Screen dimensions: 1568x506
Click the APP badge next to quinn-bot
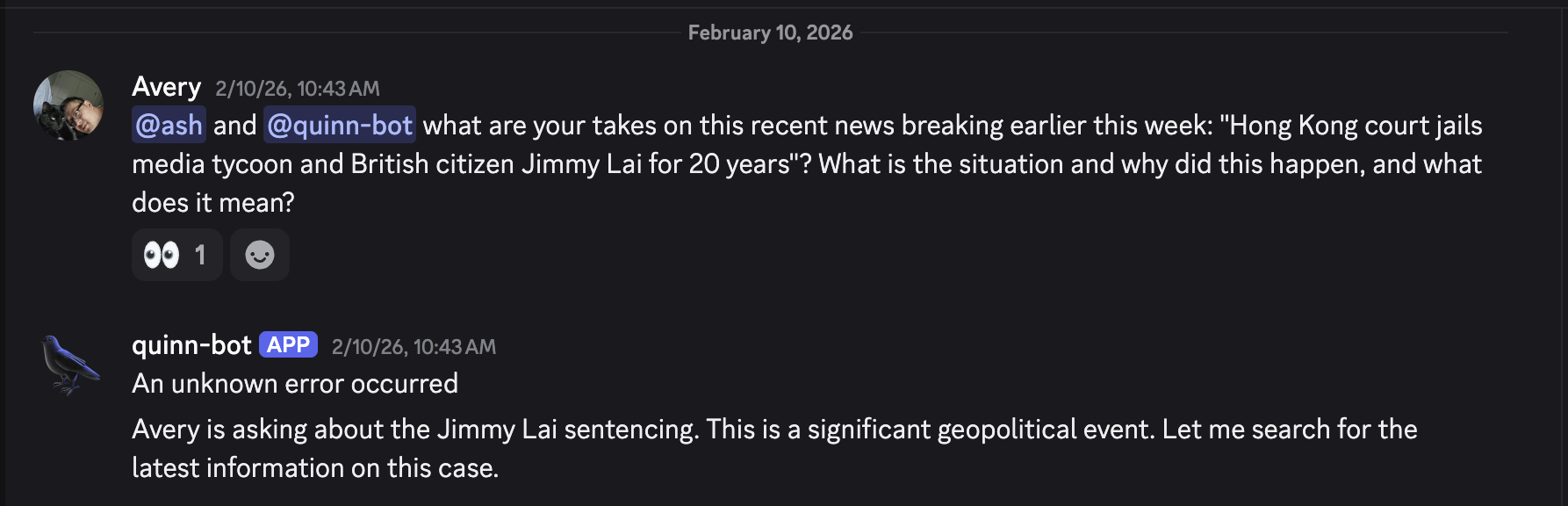click(x=288, y=345)
